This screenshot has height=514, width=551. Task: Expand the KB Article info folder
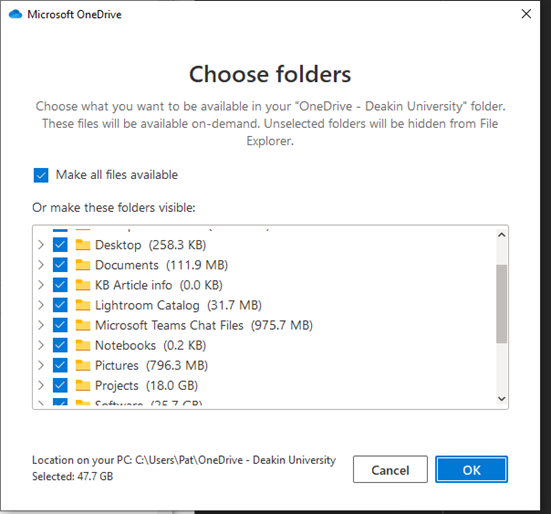coord(41,285)
